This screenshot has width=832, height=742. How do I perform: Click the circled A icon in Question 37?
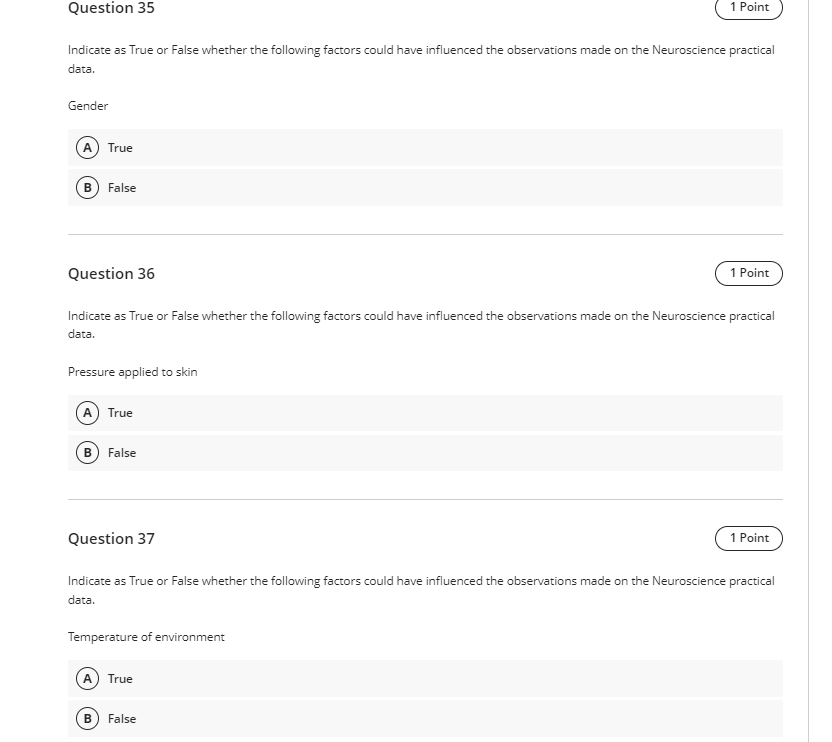(x=88, y=678)
